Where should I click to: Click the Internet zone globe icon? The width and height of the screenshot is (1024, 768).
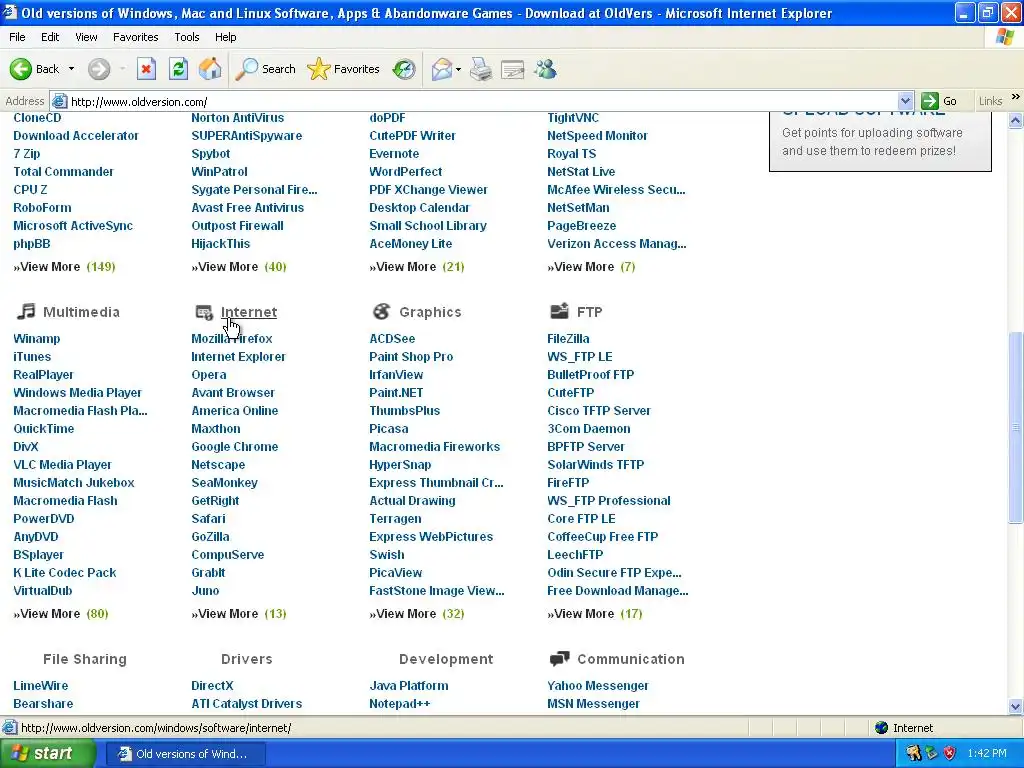(x=882, y=728)
